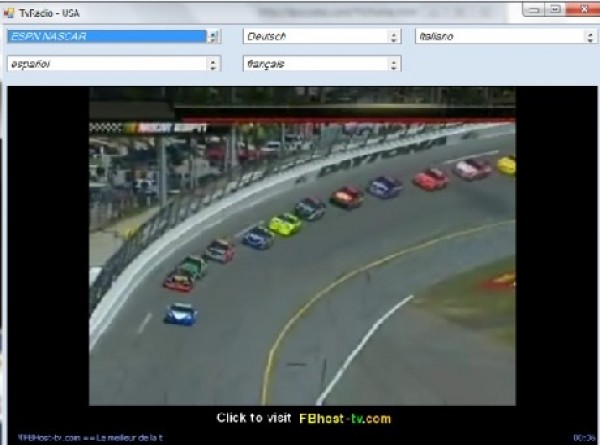The width and height of the screenshot is (600, 445).
Task: Click the NASCAR race video player
Action: pyautogui.click(x=302, y=246)
